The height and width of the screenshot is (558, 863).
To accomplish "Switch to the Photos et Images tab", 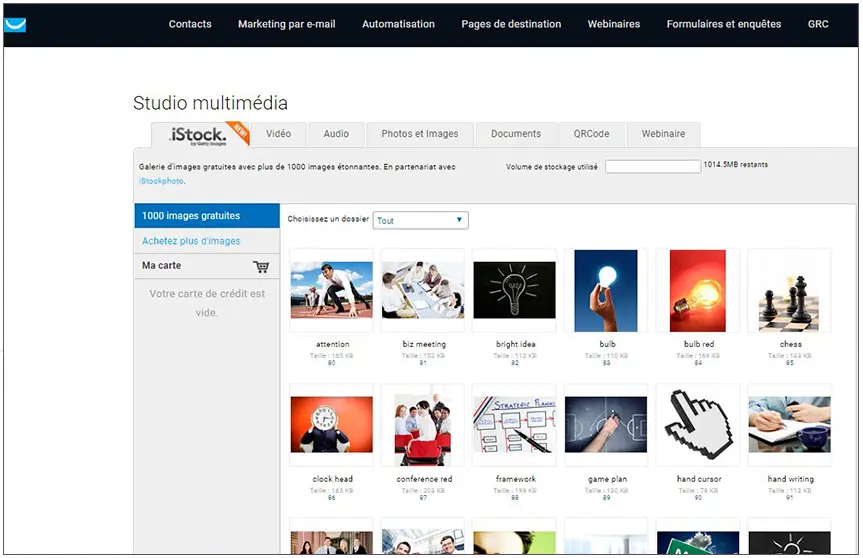I will click(420, 134).
